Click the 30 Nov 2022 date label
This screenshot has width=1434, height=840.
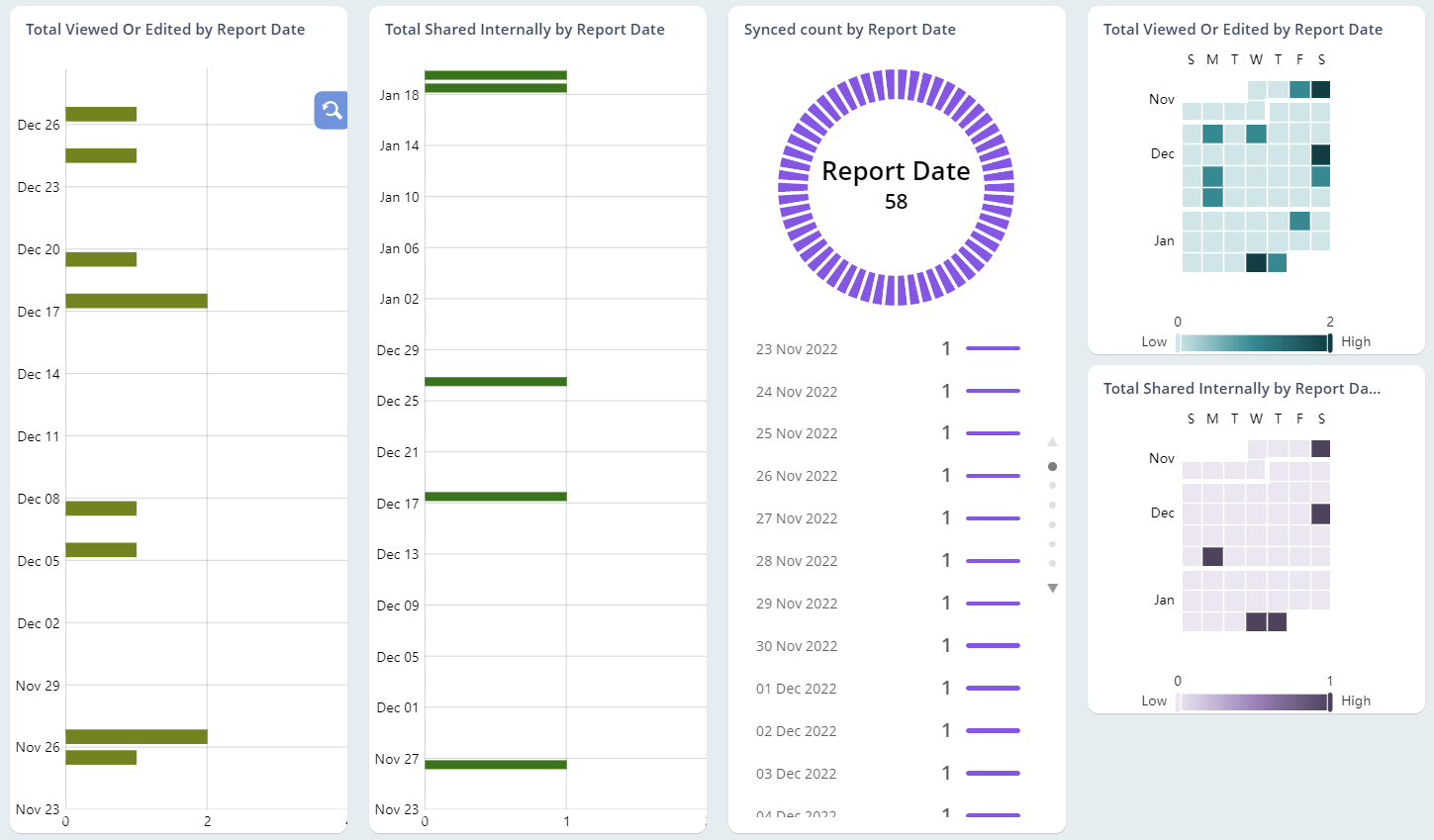[x=797, y=645]
